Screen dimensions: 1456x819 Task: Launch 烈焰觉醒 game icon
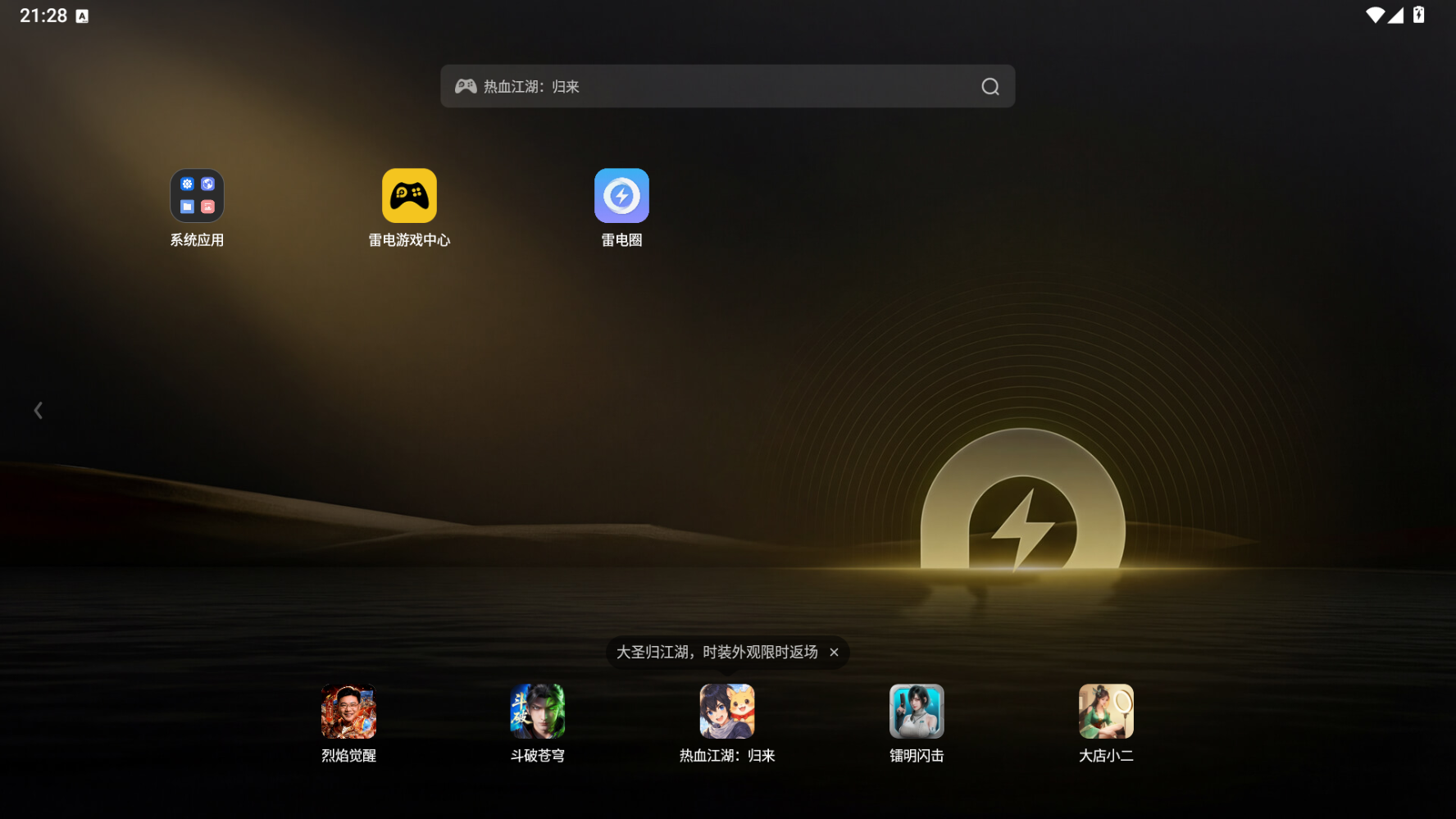(x=348, y=712)
